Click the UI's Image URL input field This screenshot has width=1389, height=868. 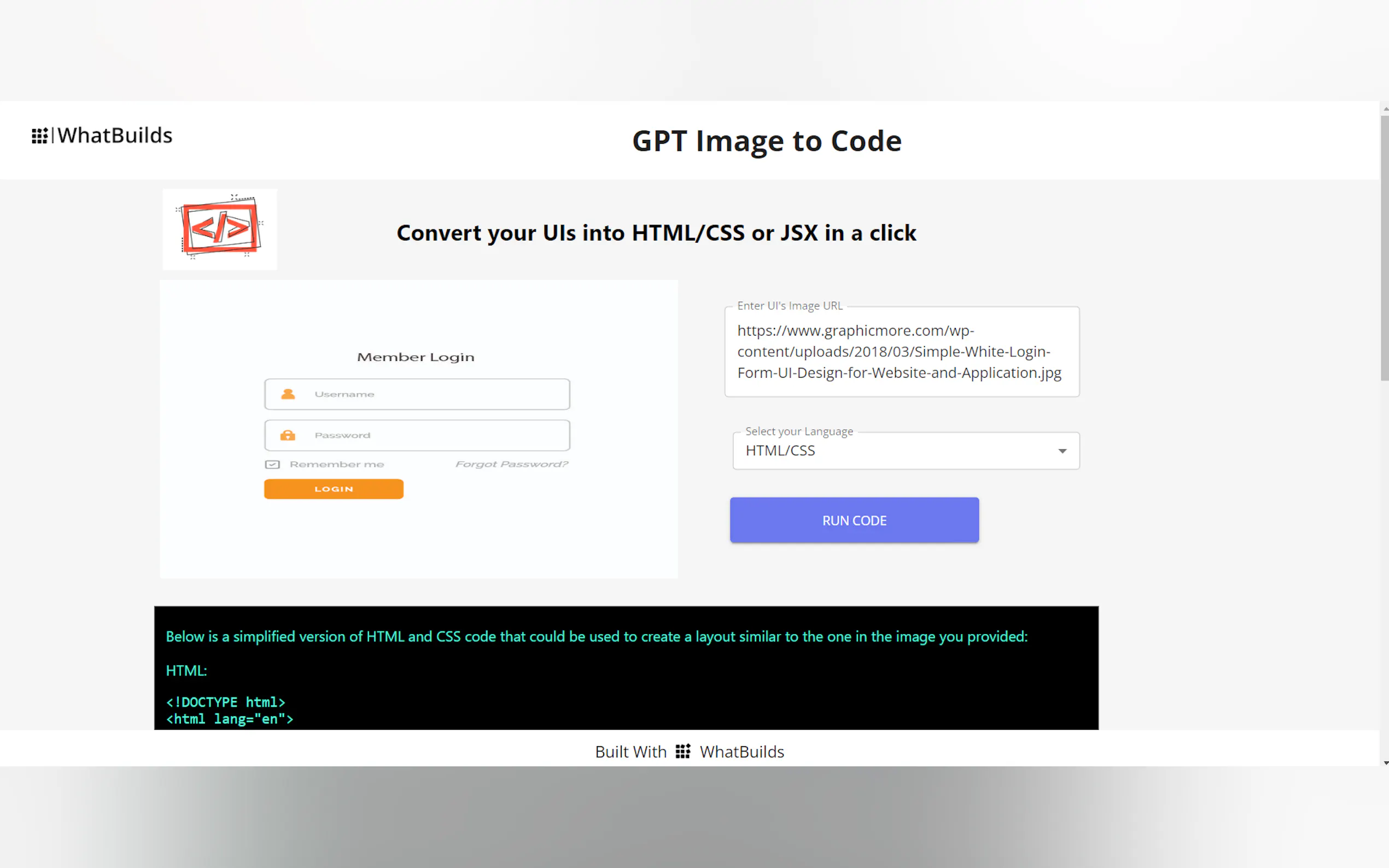(902, 351)
